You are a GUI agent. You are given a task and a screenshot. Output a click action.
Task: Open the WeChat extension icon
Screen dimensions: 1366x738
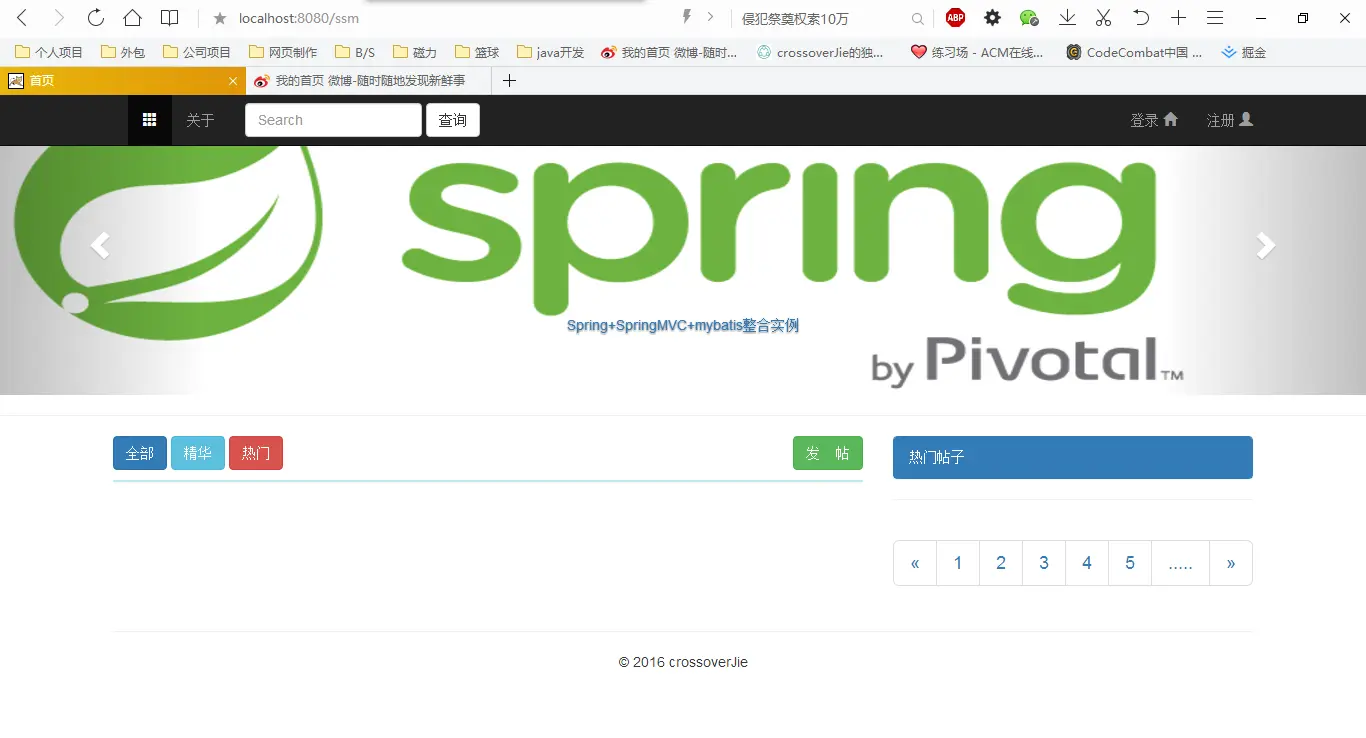[x=1029, y=17]
